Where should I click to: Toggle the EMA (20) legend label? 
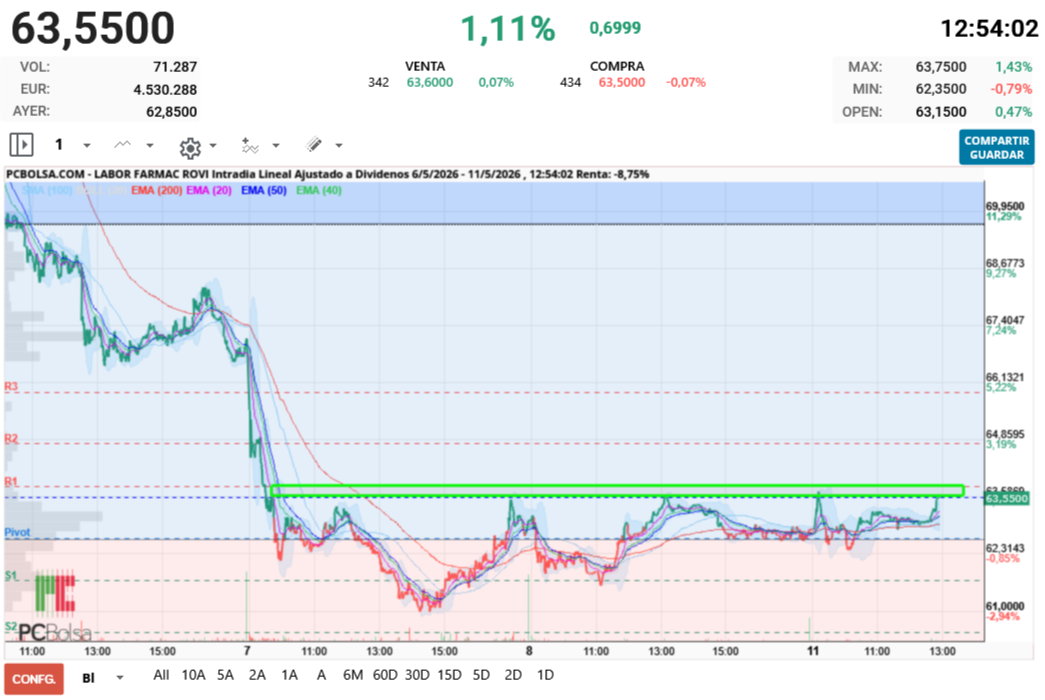209,190
